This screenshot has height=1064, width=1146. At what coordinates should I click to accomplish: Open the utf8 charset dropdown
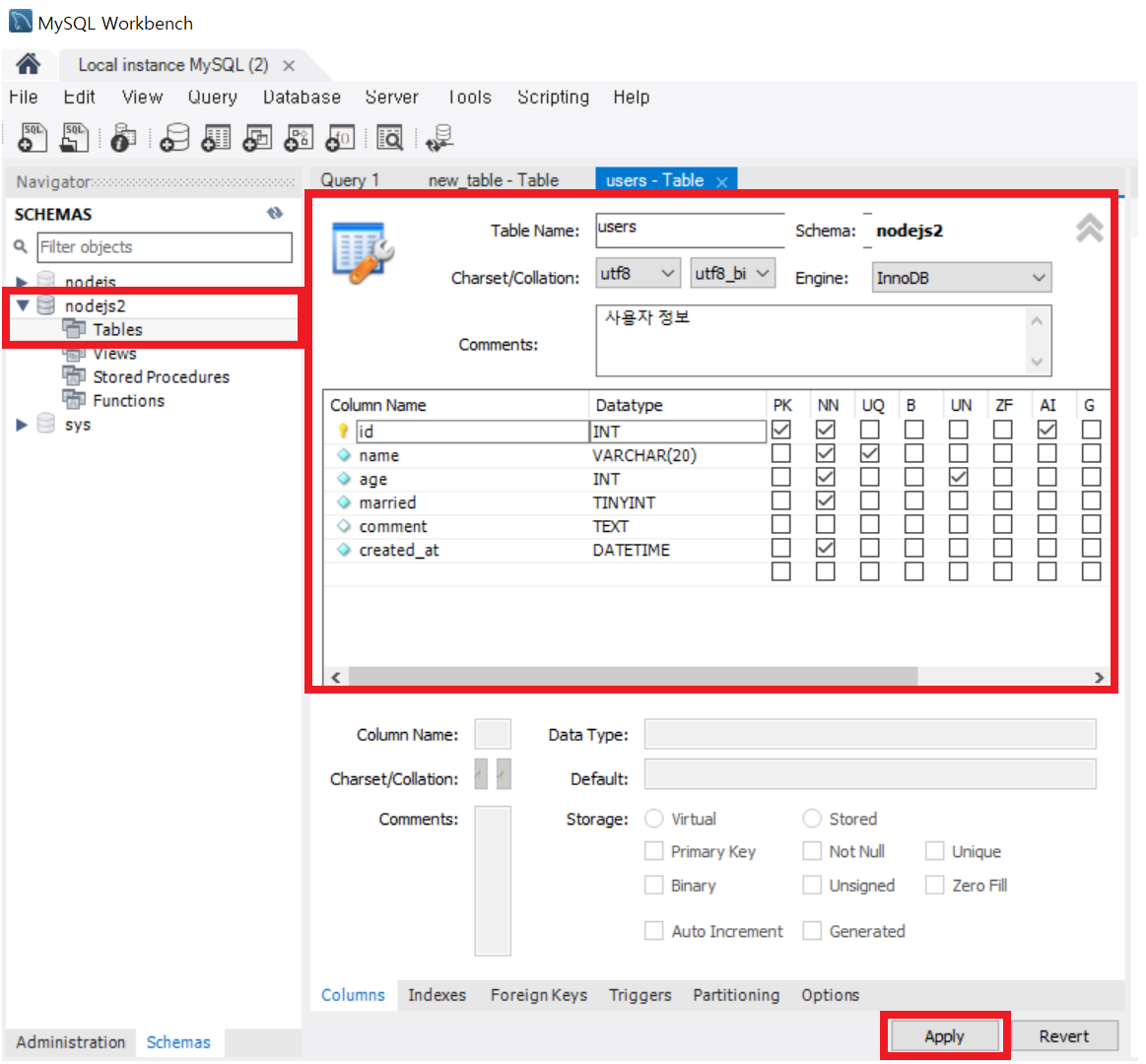click(638, 273)
